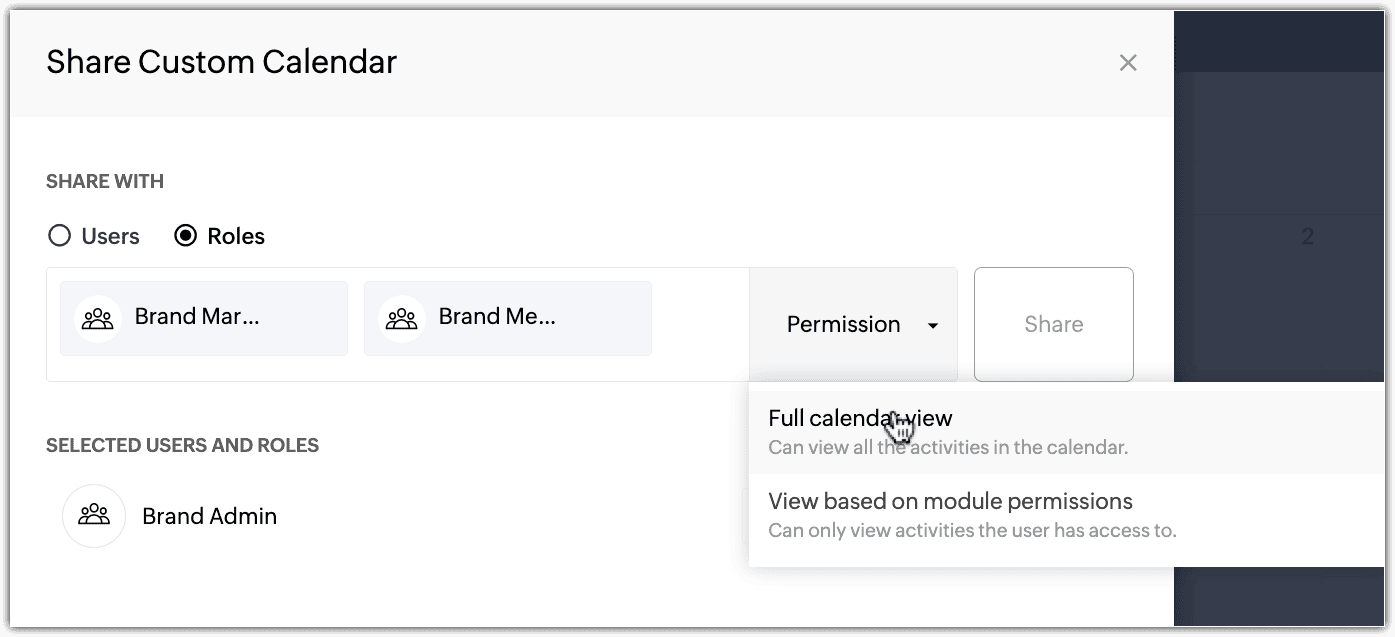Image resolution: width=1395 pixels, height=637 pixels.
Task: Click the Roles option label text
Action: (x=236, y=237)
